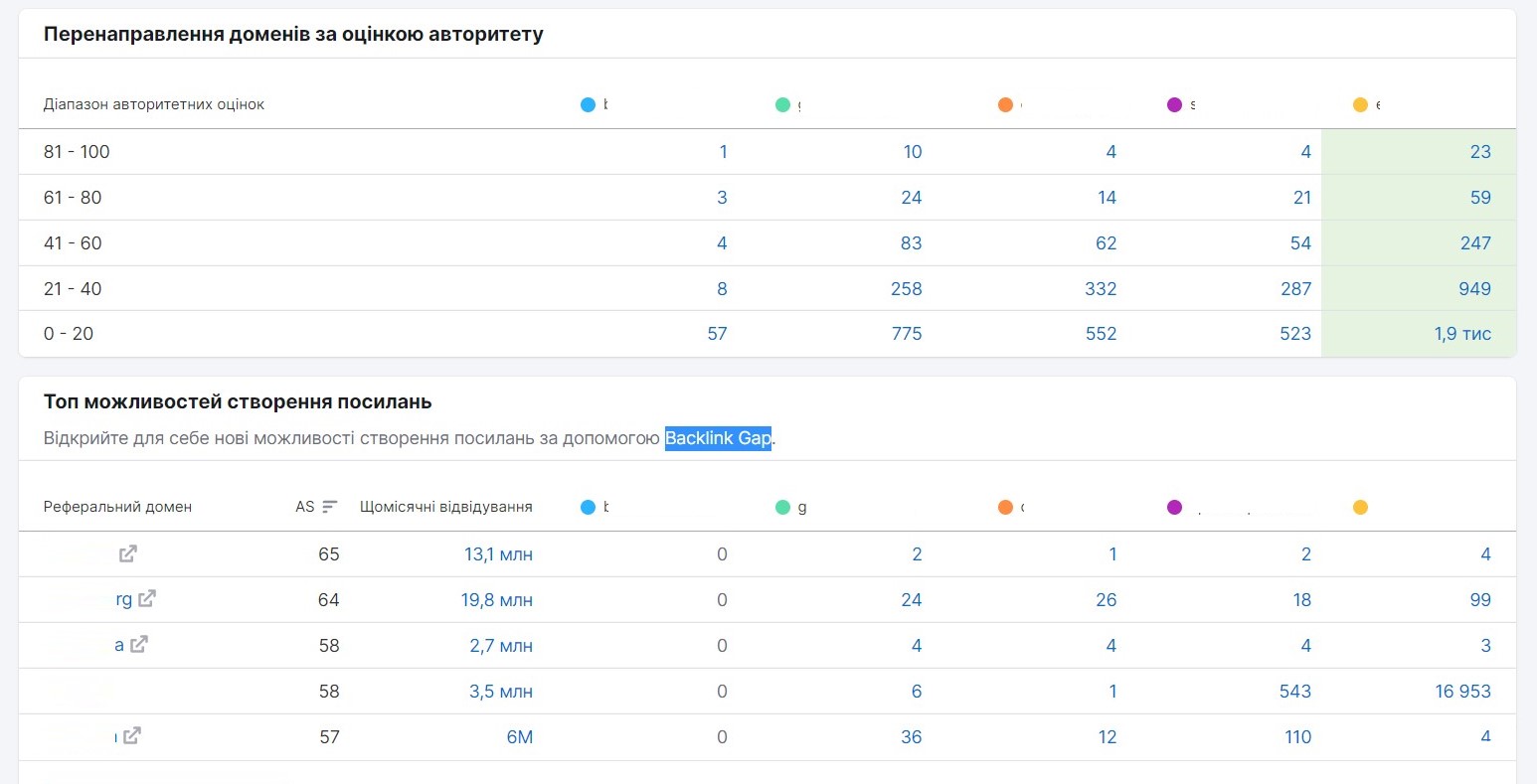The height and width of the screenshot is (784, 1537).
Task: Open external link icon beside 'rg' domain
Action: (147, 598)
